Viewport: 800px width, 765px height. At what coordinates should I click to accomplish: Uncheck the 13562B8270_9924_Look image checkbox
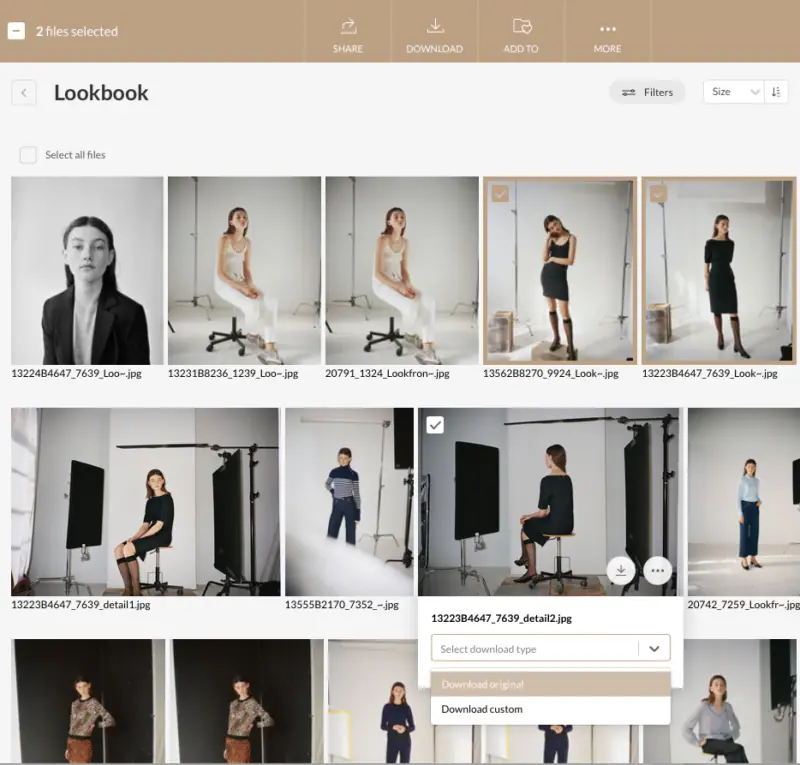[500, 194]
